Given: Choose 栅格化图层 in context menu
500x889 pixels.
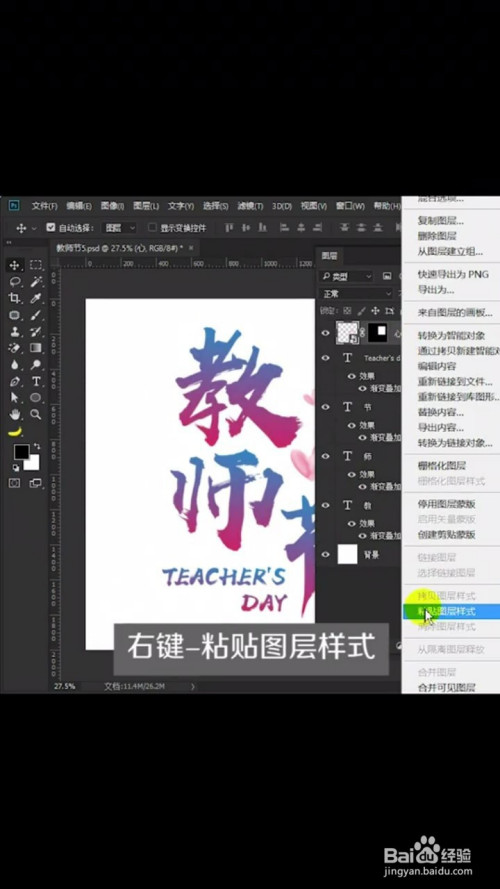Looking at the screenshot, I should 442,465.
